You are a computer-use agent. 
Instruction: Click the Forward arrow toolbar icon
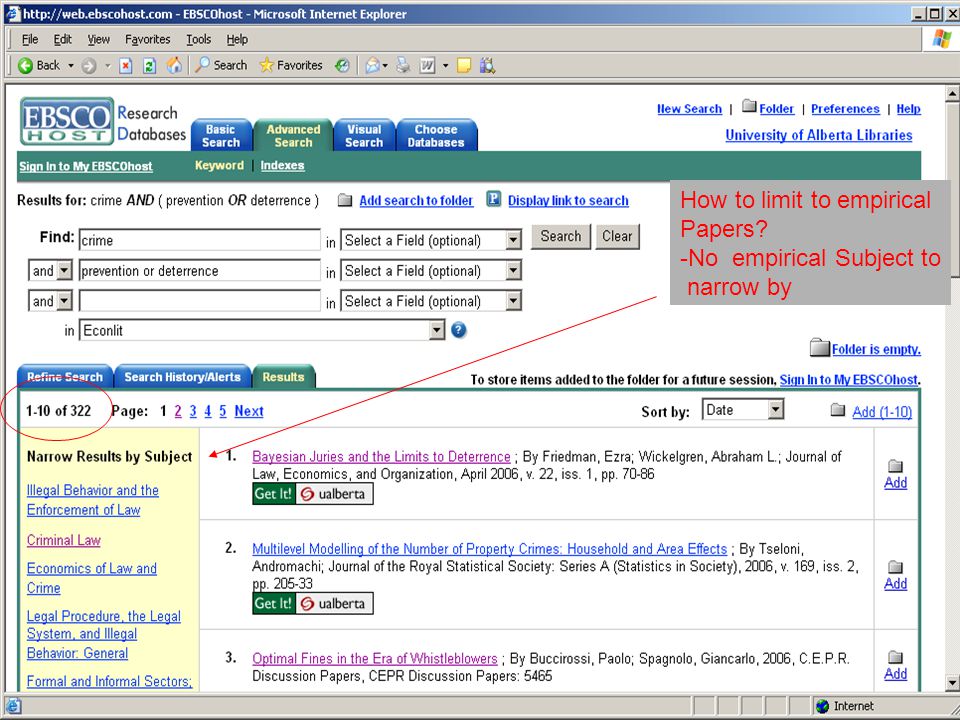89,66
